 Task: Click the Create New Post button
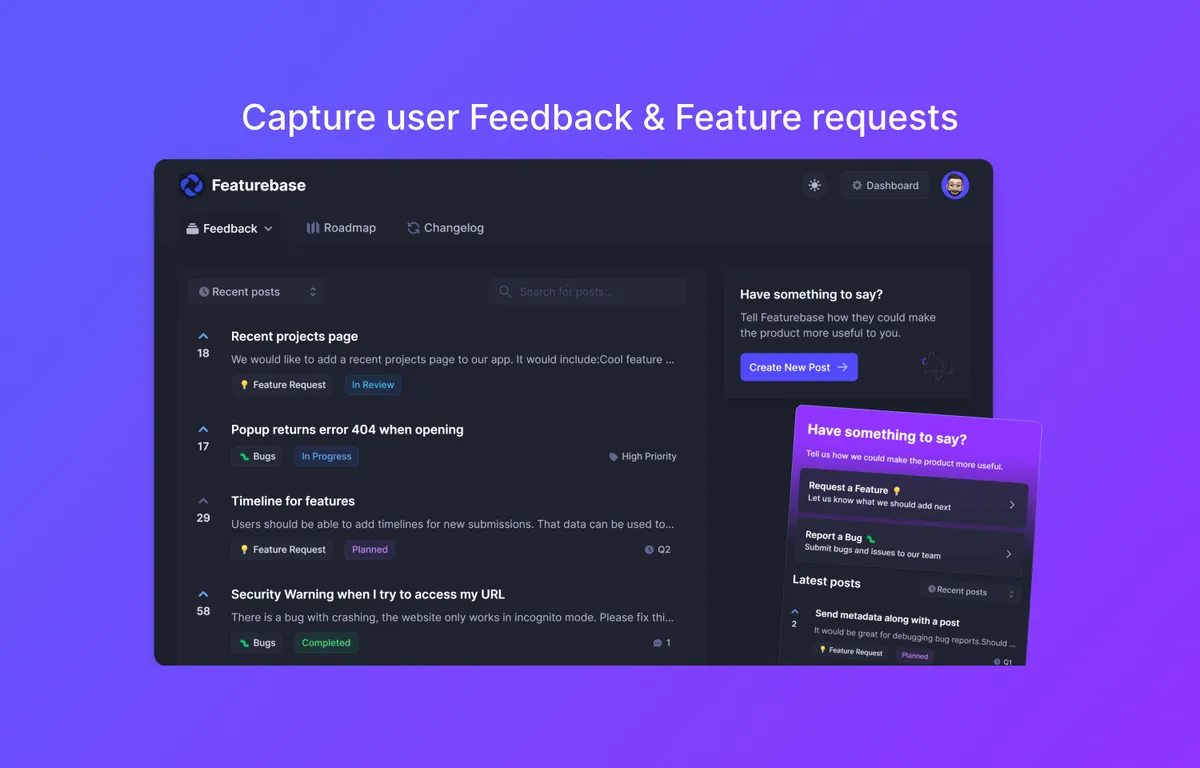tap(799, 367)
